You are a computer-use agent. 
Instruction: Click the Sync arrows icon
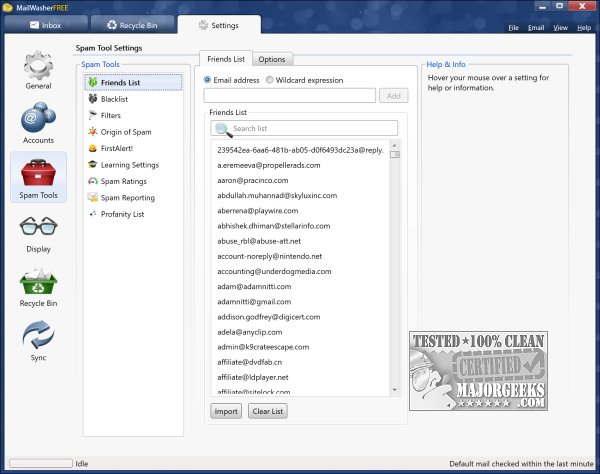pyautogui.click(x=38, y=335)
